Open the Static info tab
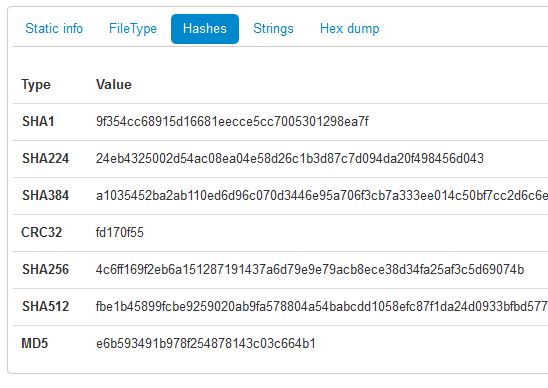 54,29
